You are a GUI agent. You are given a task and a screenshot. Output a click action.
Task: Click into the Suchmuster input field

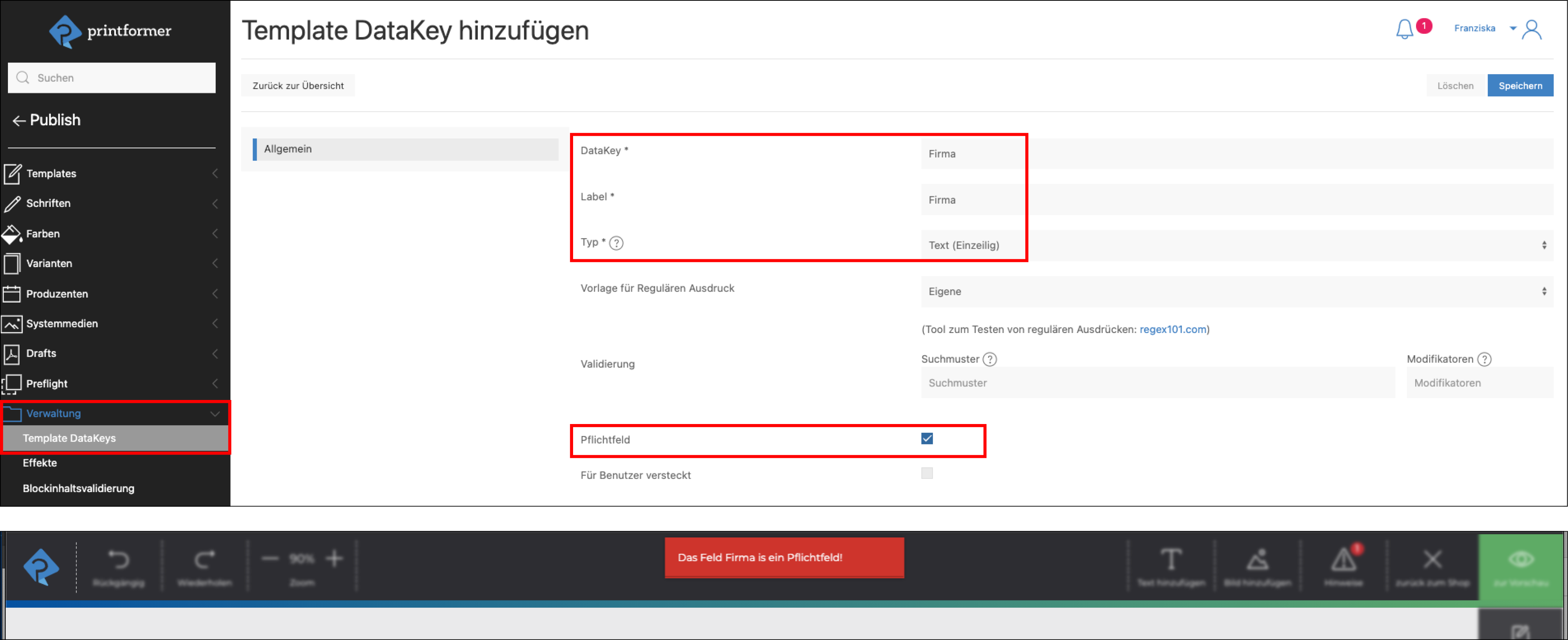click(1156, 383)
